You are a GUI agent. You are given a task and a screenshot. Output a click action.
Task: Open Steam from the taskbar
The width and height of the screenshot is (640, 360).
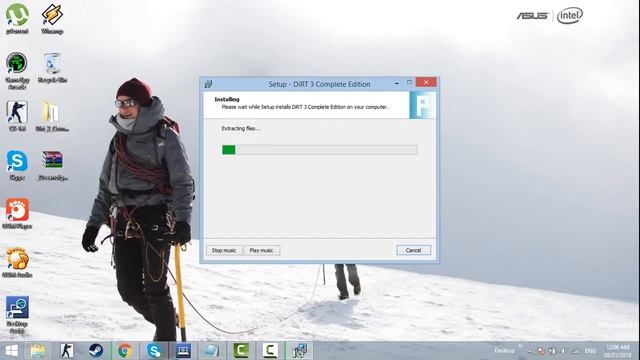click(96, 351)
